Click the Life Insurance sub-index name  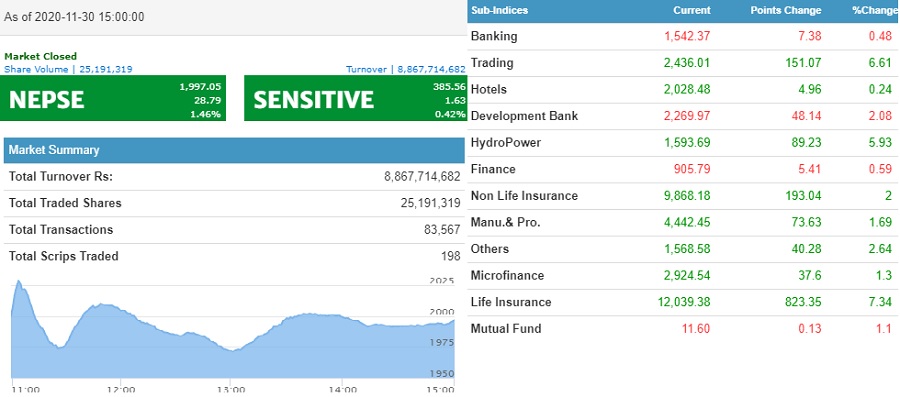(x=511, y=302)
